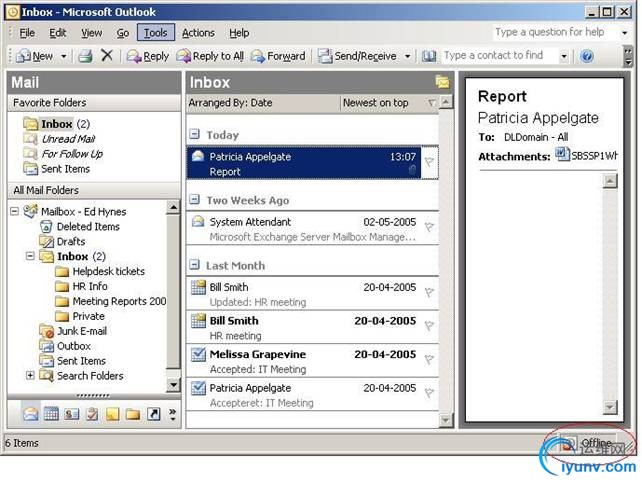This screenshot has width=642, height=483.
Task: Open the Address Book icon
Action: click(x=429, y=56)
